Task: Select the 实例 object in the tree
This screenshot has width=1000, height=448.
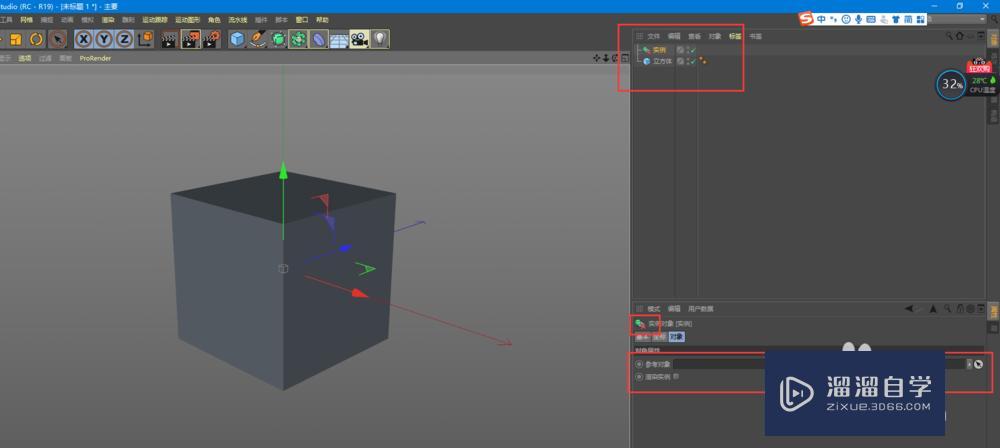Action: [659, 50]
